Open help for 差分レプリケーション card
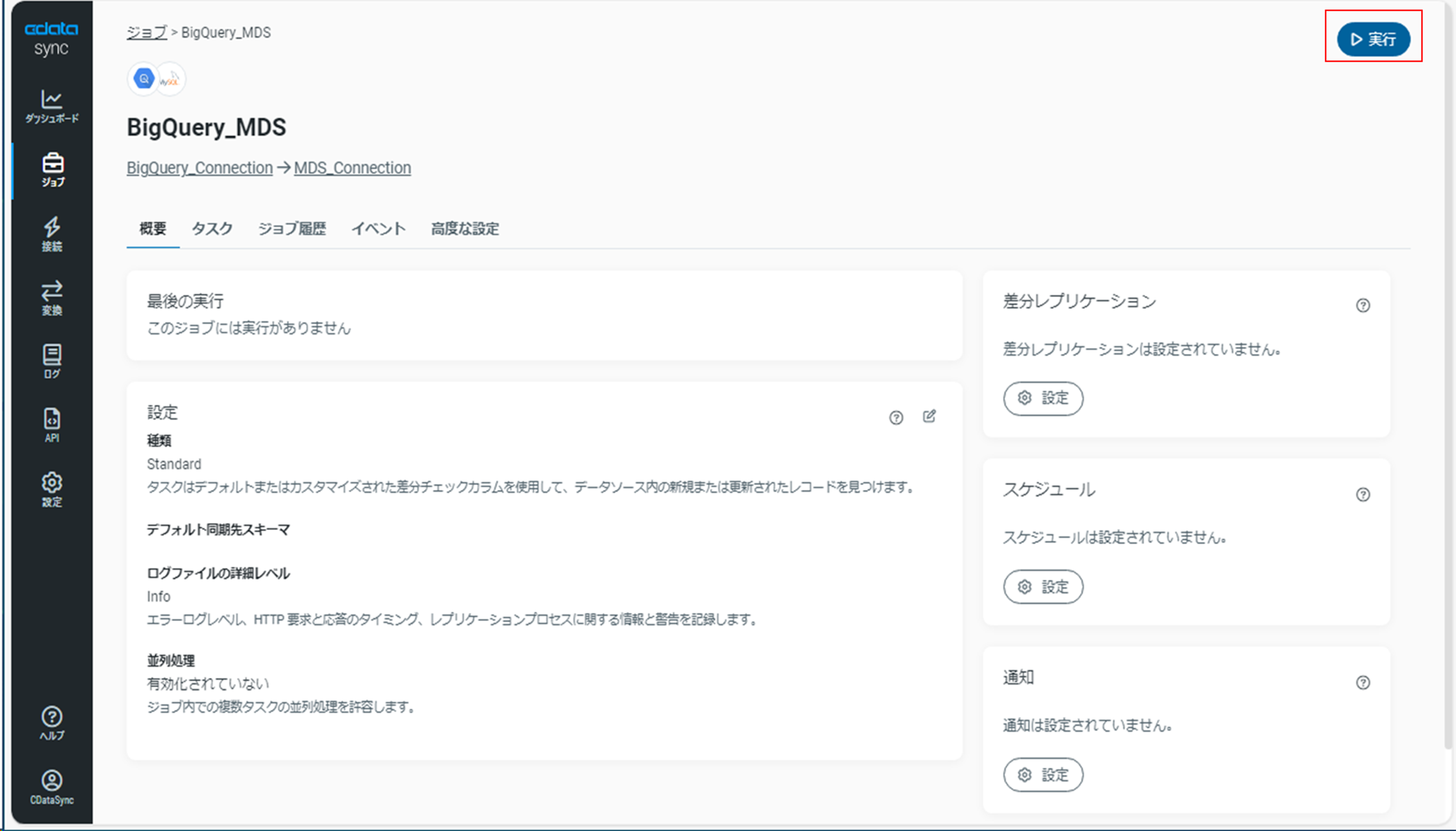The height and width of the screenshot is (831, 1456). click(1363, 306)
